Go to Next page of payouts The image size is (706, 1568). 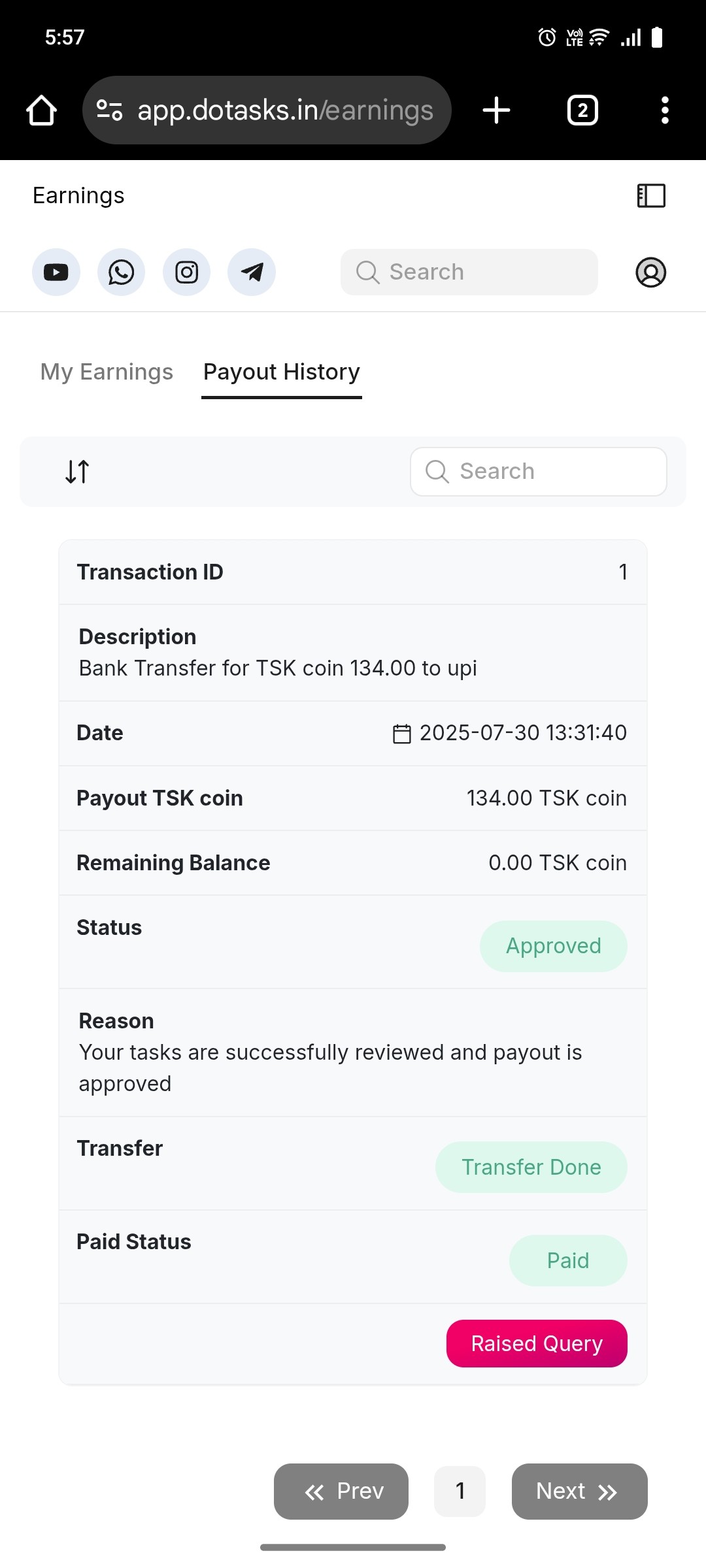click(x=579, y=1491)
